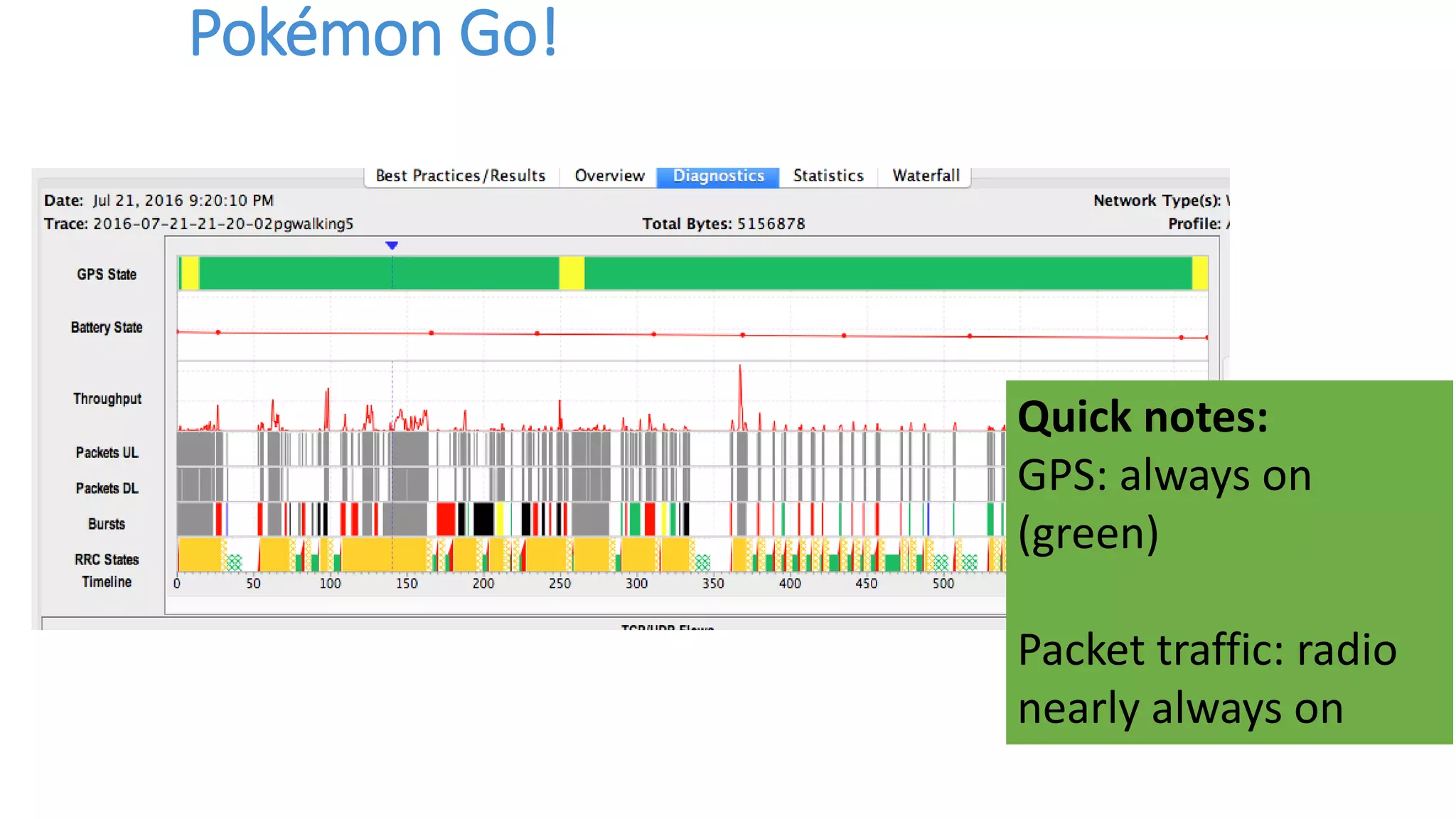Click the Profile label
Viewport: 1456px width, 819px height.
[x=1194, y=224]
